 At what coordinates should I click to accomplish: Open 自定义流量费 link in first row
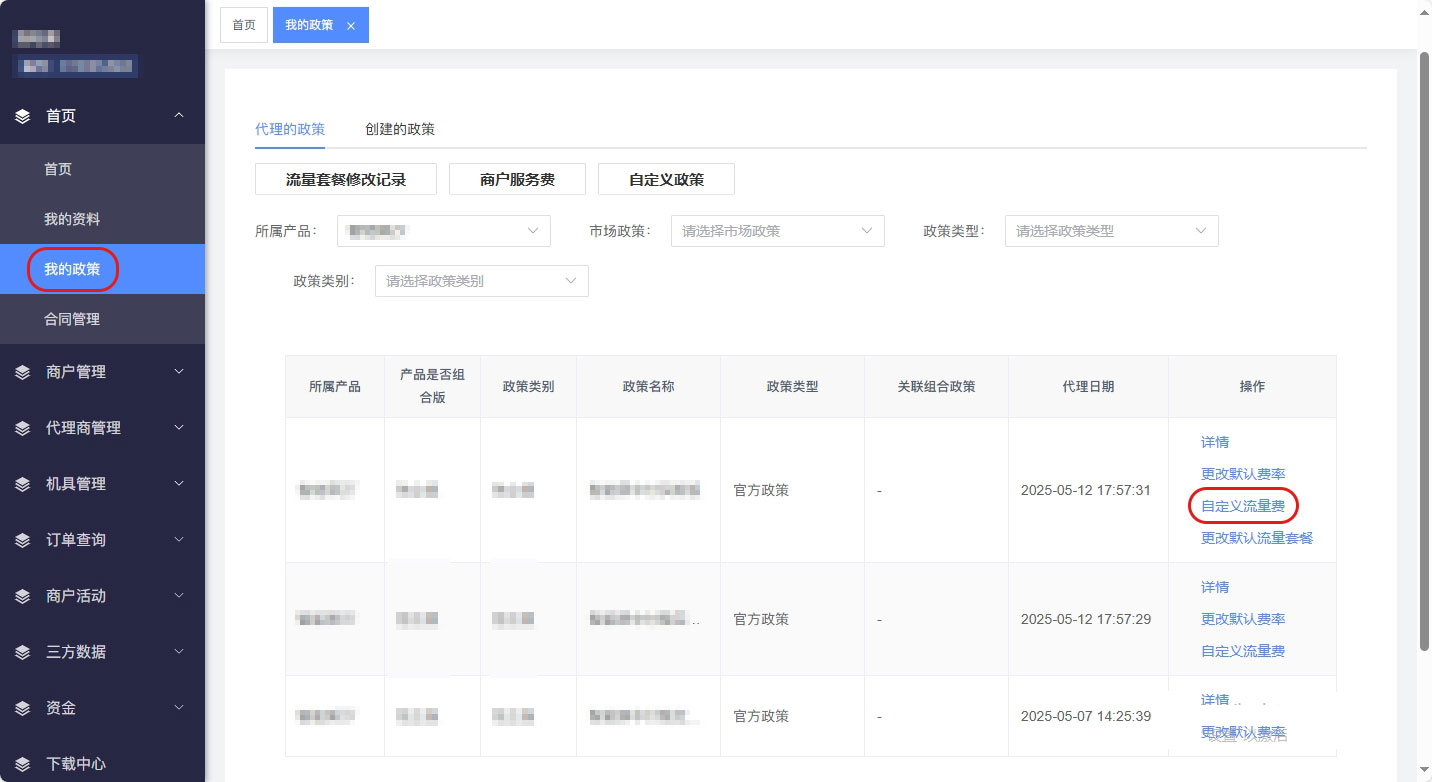(x=1242, y=506)
